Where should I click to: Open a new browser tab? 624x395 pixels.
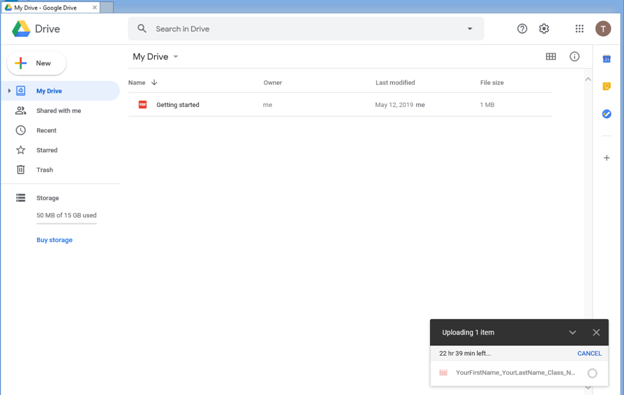point(107,8)
